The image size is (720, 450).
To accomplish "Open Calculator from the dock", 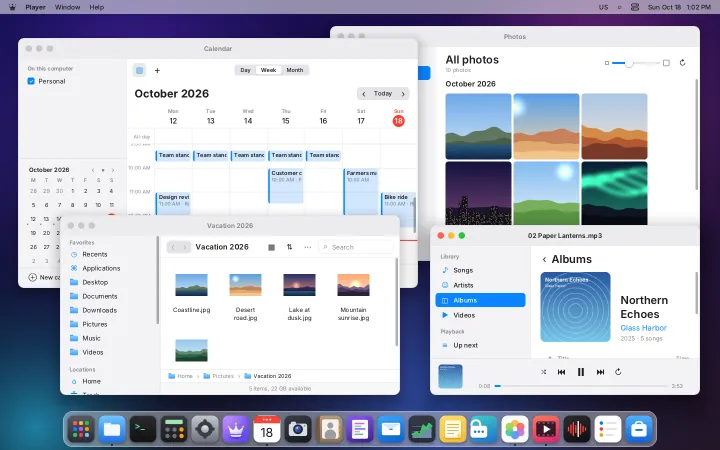I will (174, 429).
